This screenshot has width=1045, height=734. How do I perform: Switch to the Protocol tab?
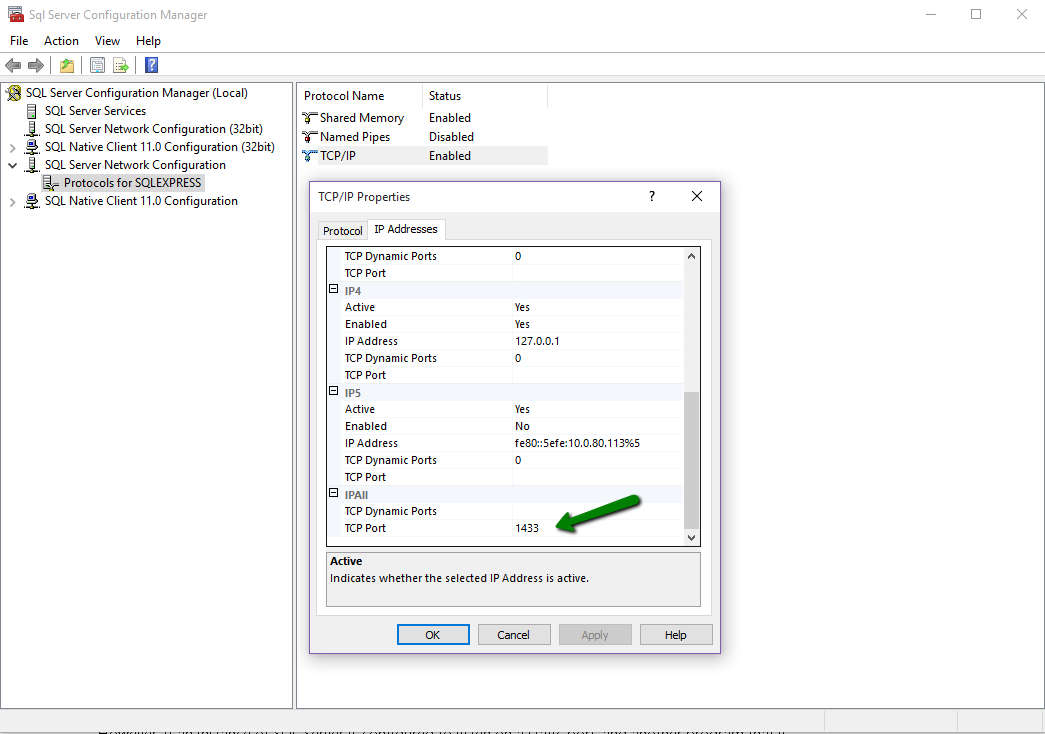pyautogui.click(x=343, y=229)
